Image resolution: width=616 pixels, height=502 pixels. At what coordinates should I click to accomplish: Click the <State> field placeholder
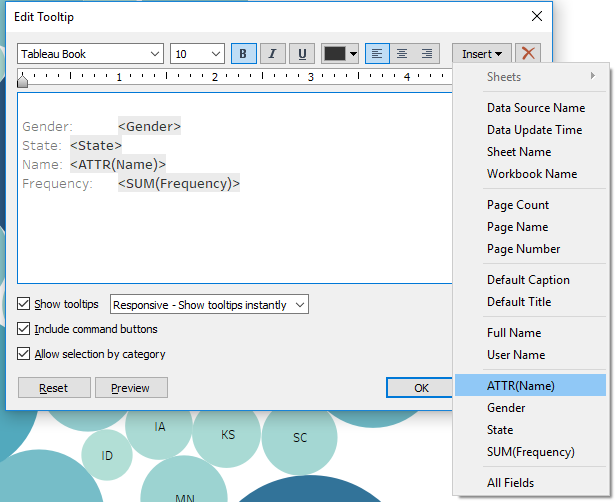click(96, 145)
